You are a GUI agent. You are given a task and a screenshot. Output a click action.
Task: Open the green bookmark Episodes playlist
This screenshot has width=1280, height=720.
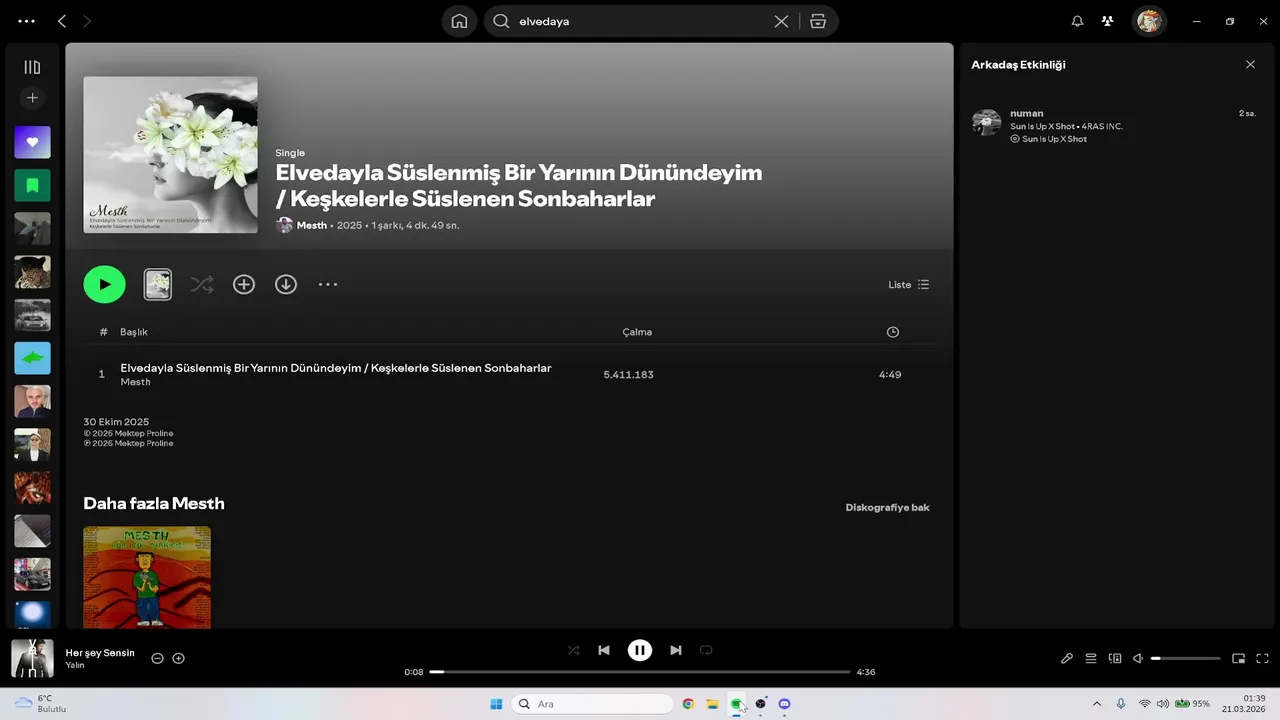pyautogui.click(x=32, y=185)
